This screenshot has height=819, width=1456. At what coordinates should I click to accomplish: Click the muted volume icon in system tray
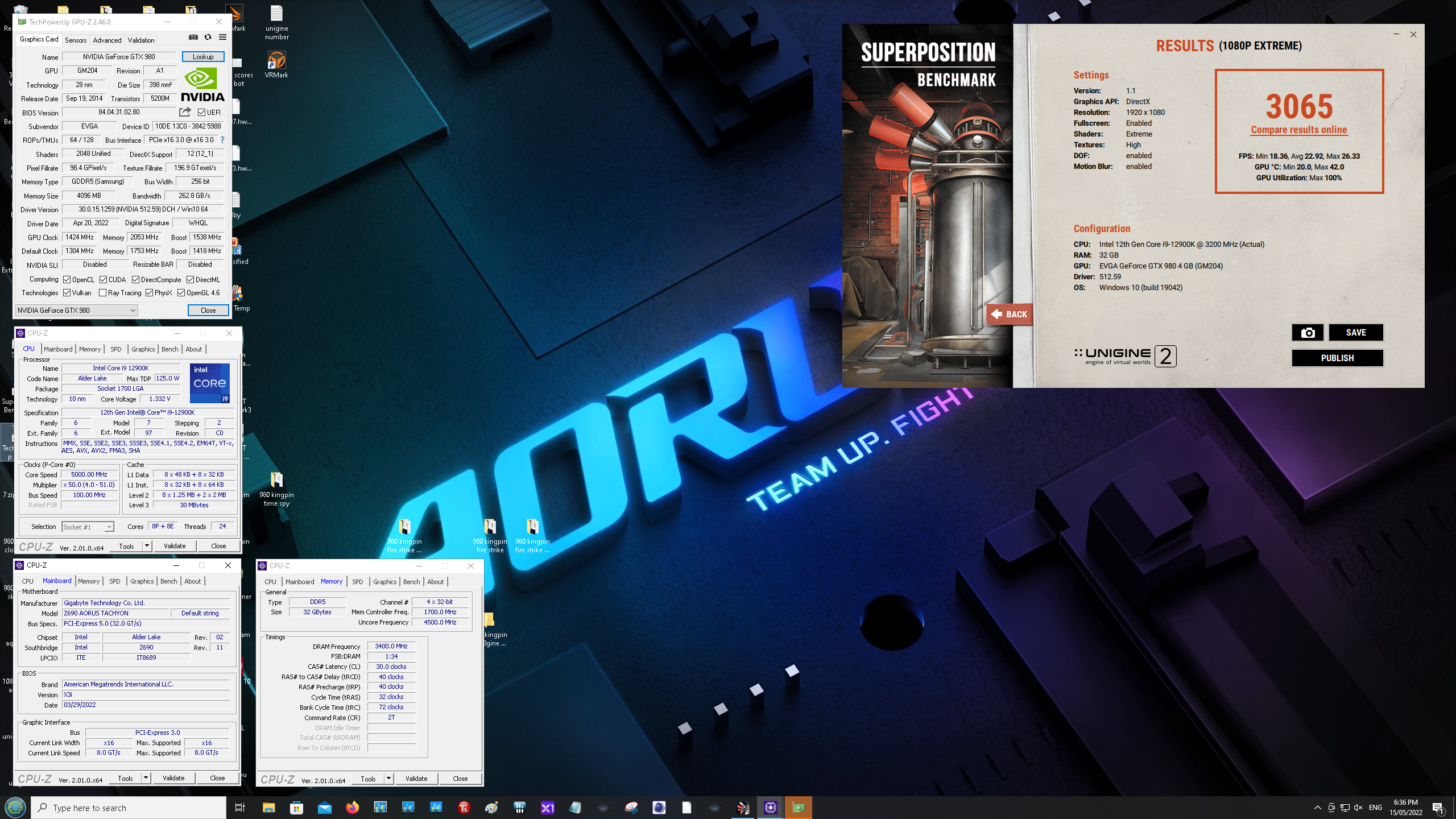pos(1358,808)
